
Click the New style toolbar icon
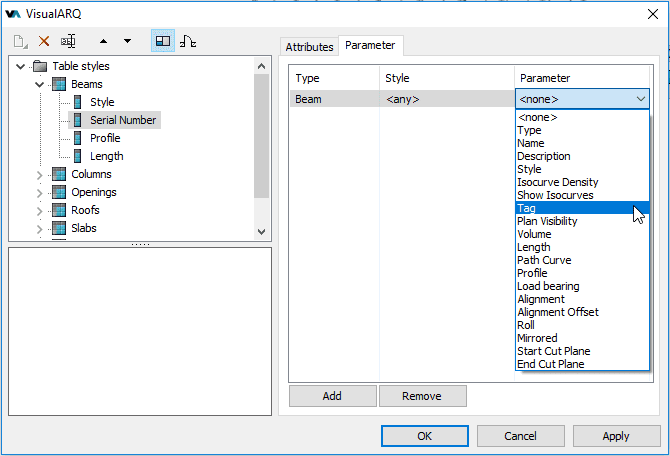point(20,41)
